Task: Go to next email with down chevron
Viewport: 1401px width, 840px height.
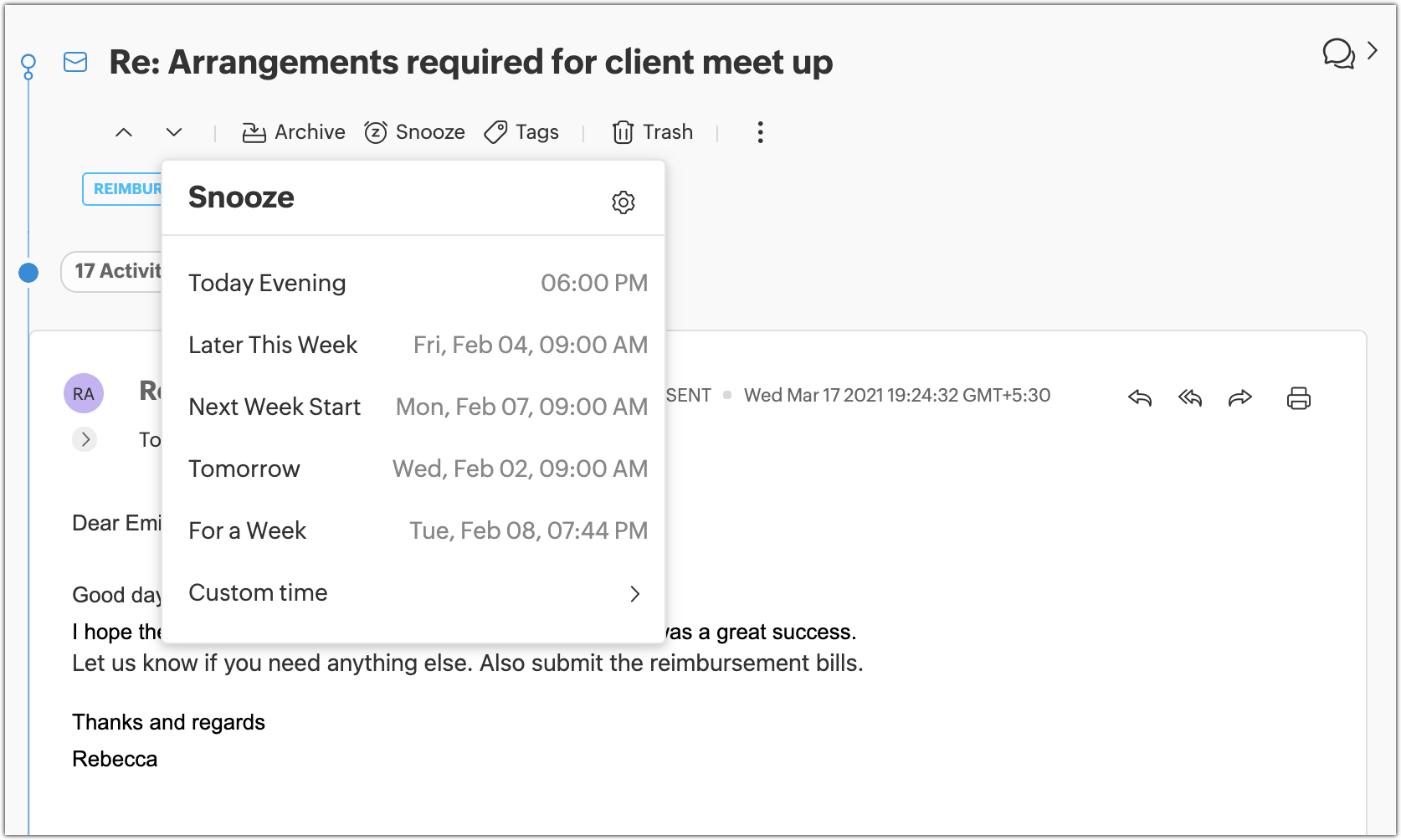Action: [174, 132]
